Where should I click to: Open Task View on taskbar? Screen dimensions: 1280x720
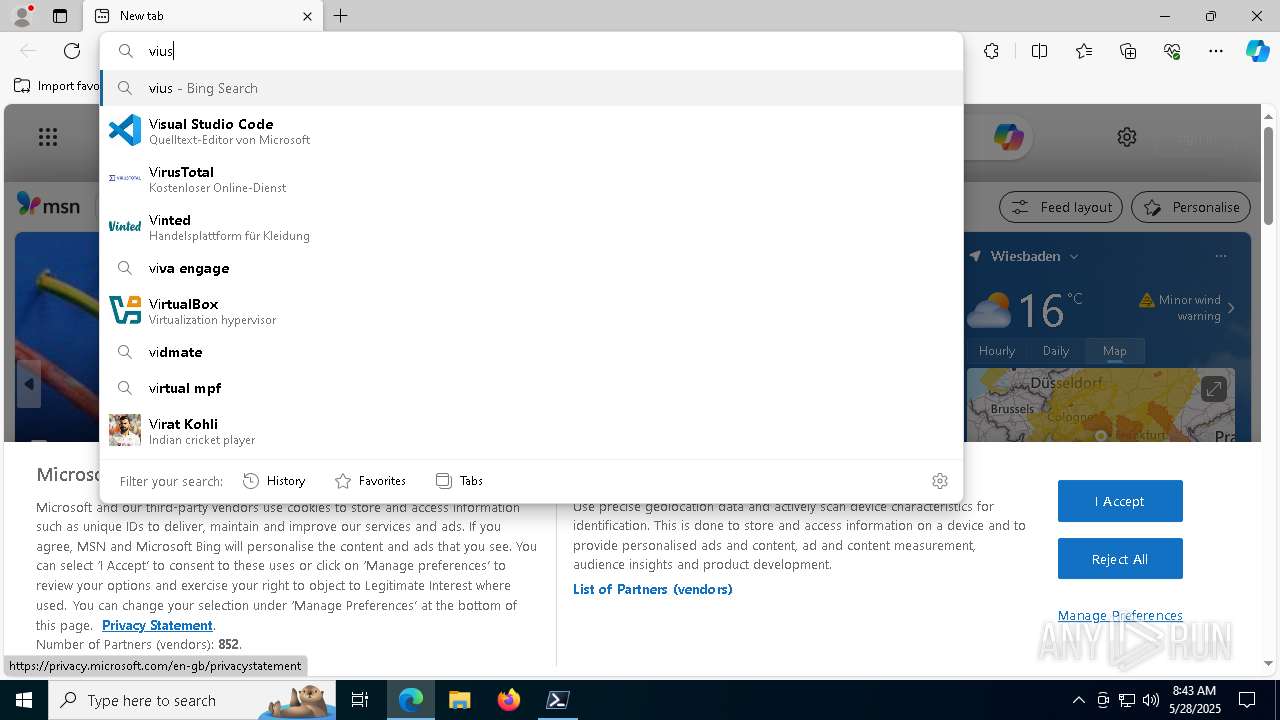(360, 700)
